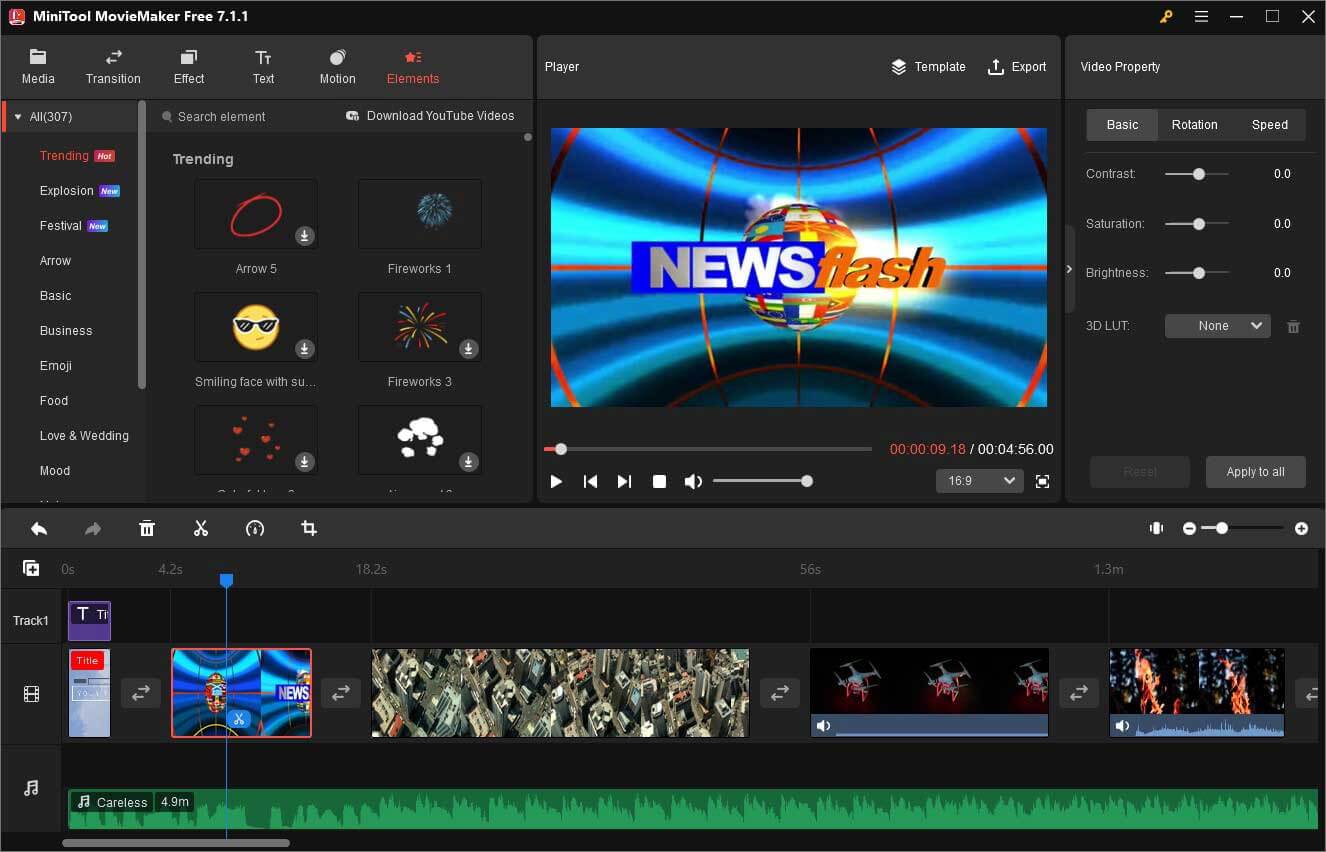Open the Text tab
Screen dimensions: 1326x852
[x=263, y=67]
